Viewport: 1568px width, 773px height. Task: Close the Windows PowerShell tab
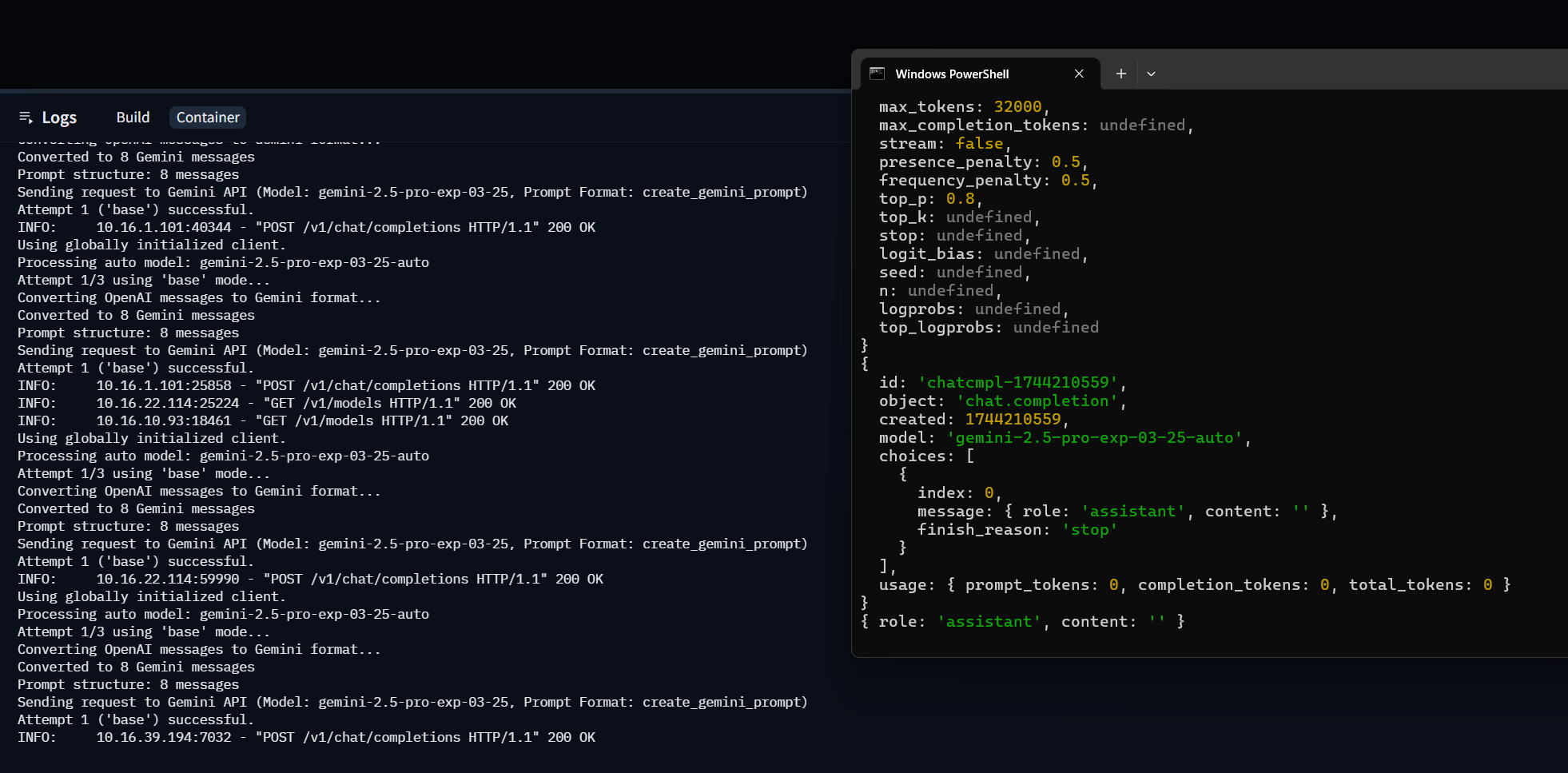(1079, 74)
